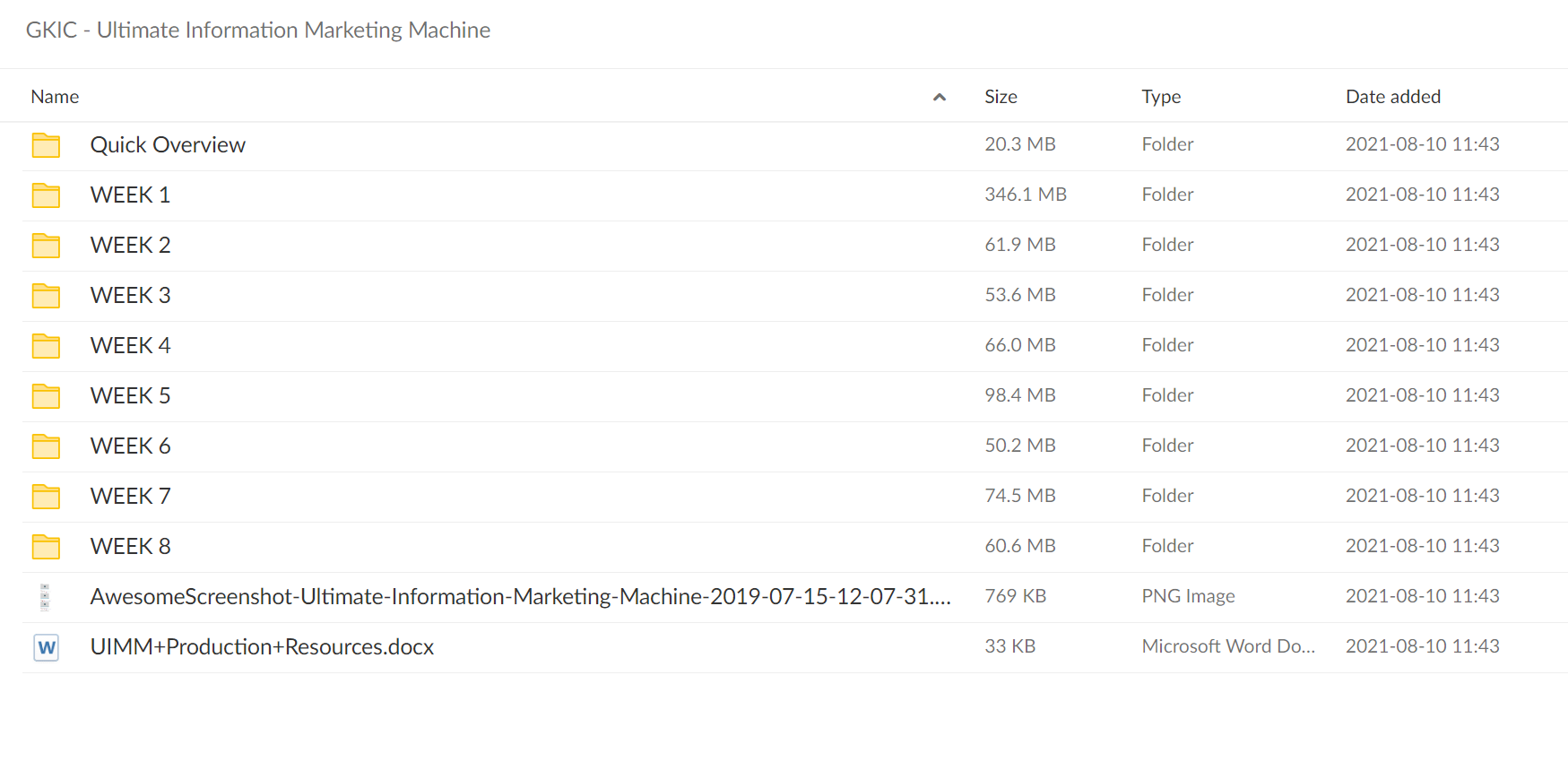Open the WEEK 1 folder name
Viewport: 1568px width, 762px height.
pos(130,195)
